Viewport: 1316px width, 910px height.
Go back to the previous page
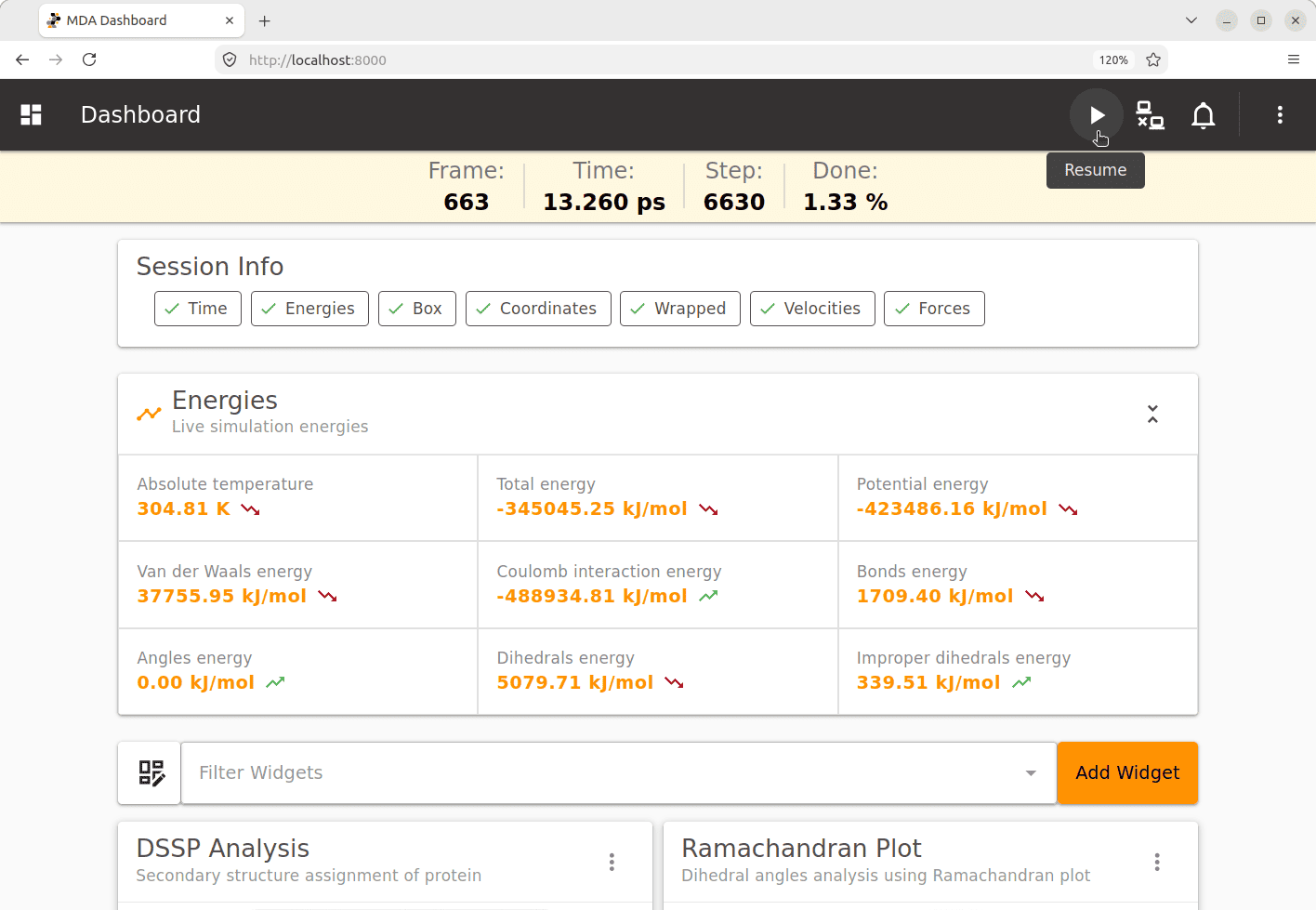pos(23,59)
